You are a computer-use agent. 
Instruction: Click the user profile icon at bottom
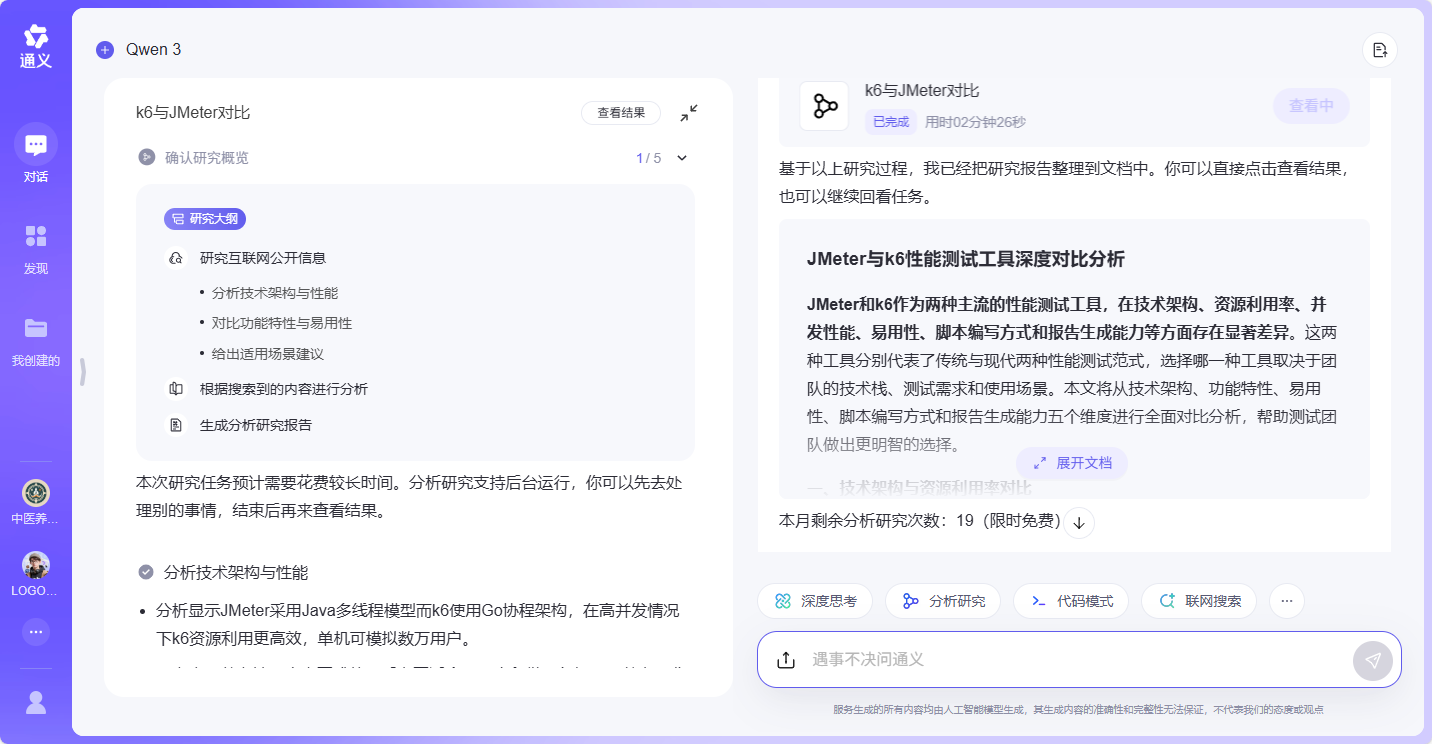click(x=36, y=702)
